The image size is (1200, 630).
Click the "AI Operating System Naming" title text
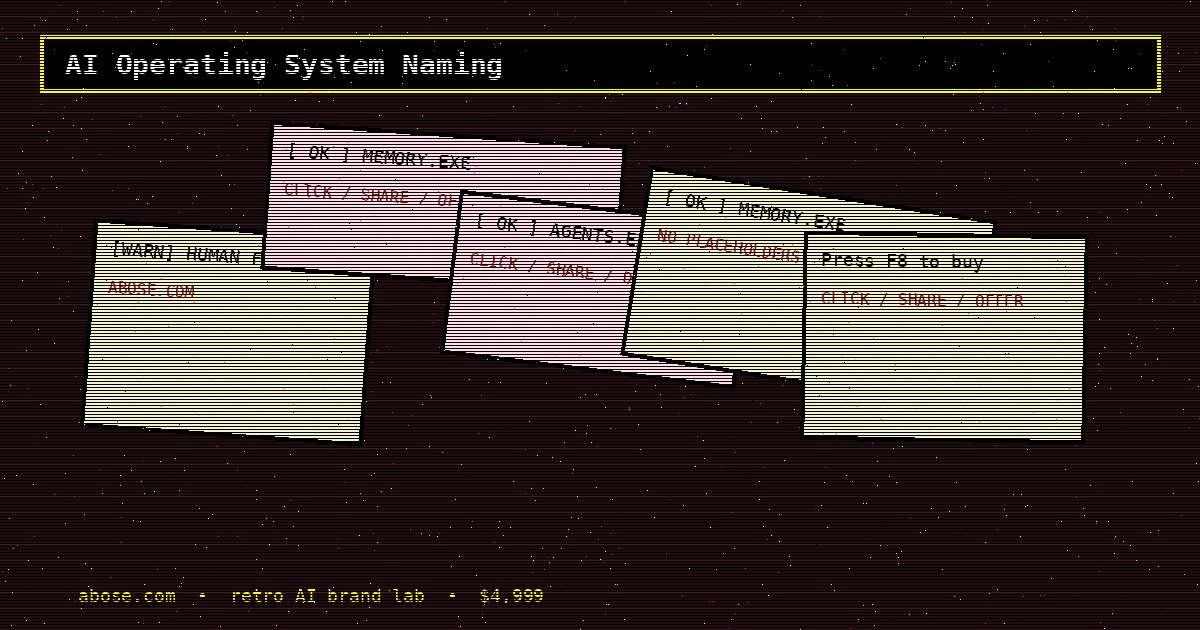(x=283, y=66)
